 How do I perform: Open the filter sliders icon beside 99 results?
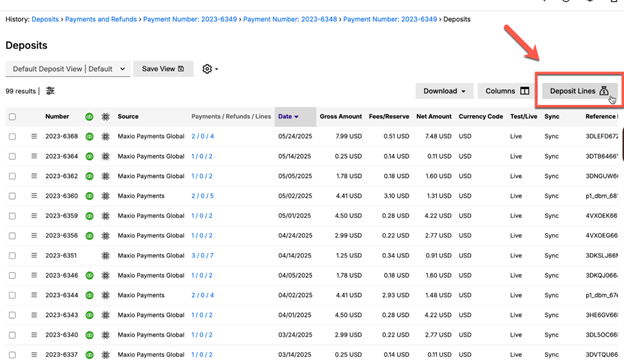tap(50, 91)
